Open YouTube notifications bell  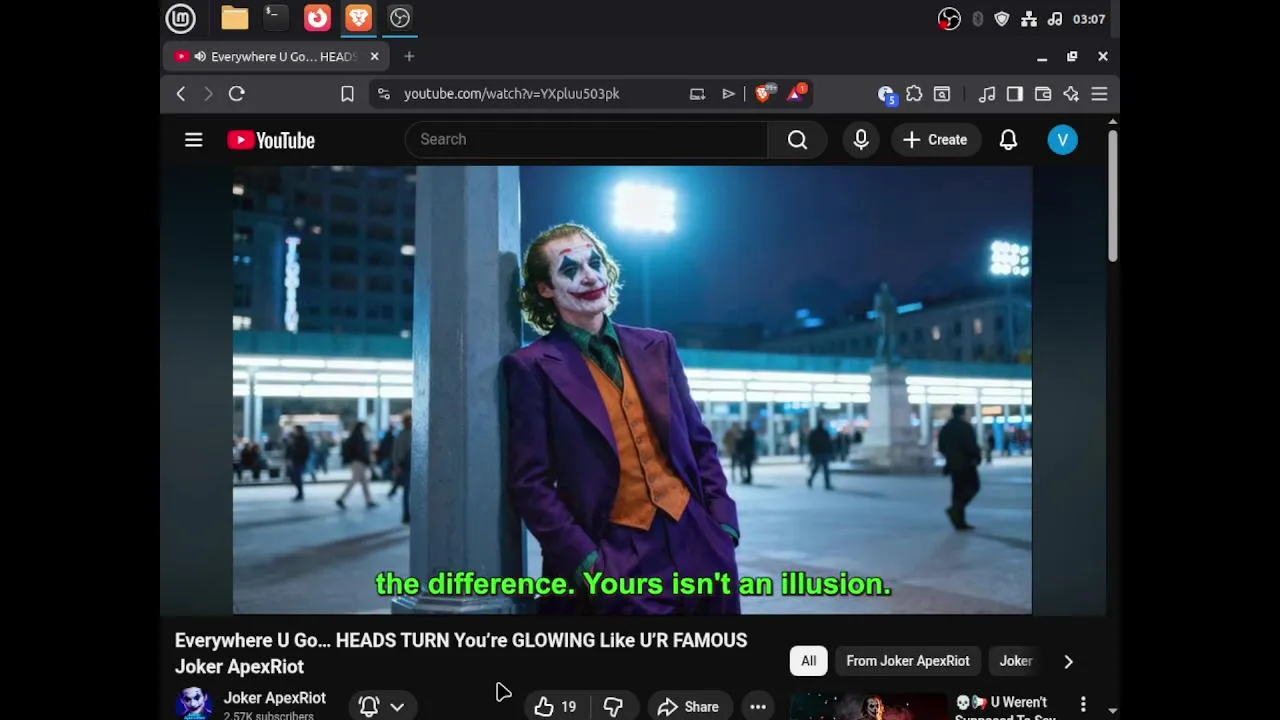coord(1008,140)
